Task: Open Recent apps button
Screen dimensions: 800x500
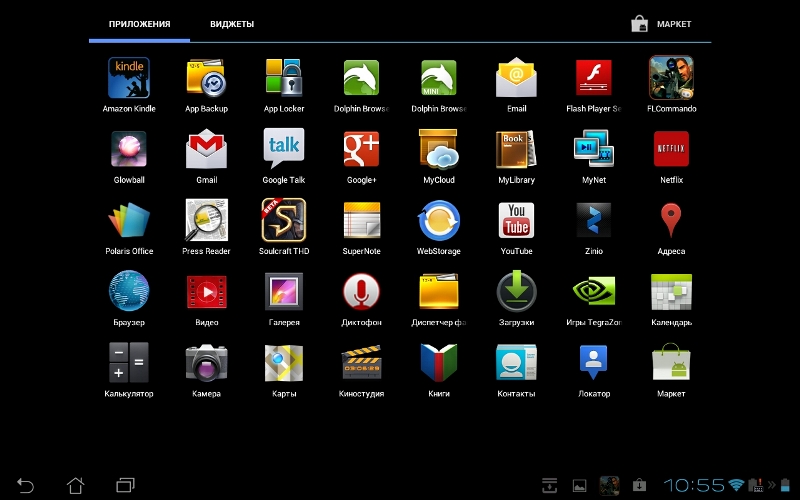Action: 126,485
